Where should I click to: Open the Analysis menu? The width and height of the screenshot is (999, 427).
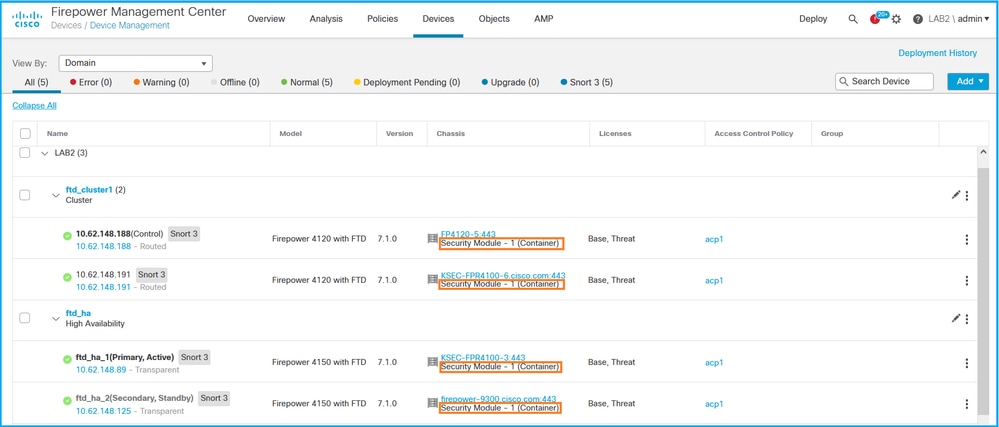coord(326,18)
